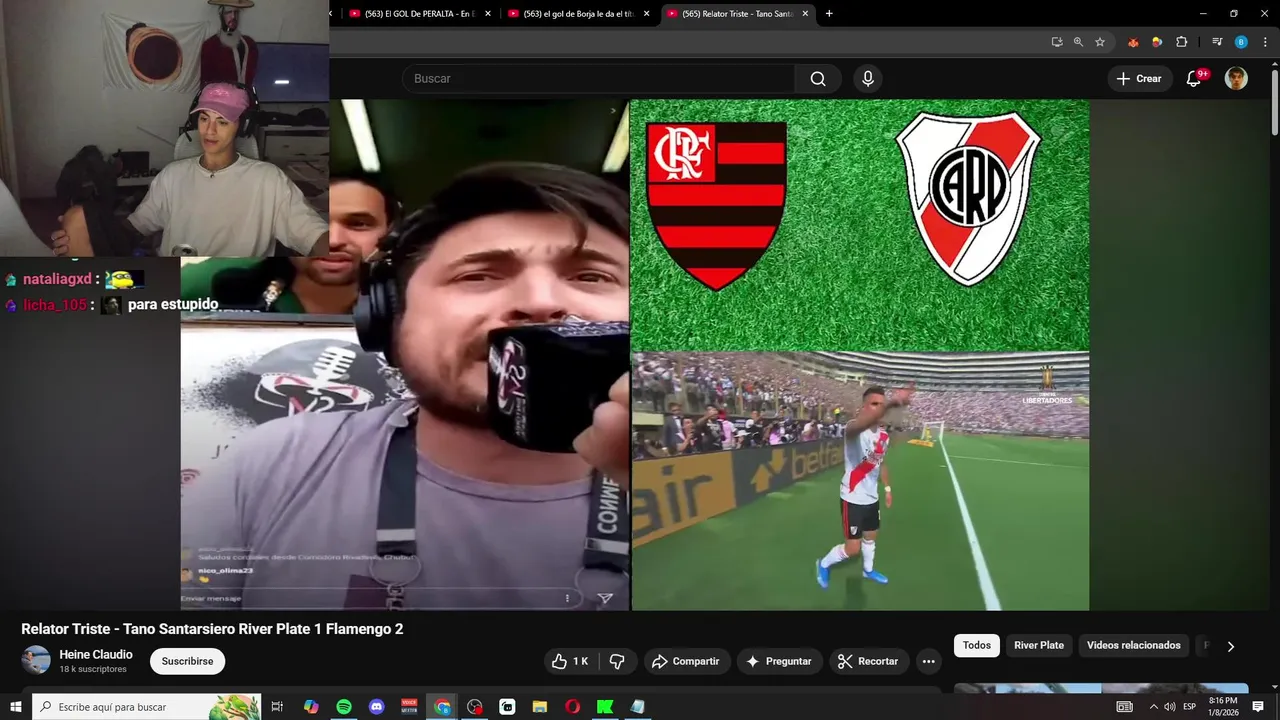Image resolution: width=1280 pixels, height=720 pixels.
Task: Open the Extensions puzzle-piece menu
Action: click(x=1181, y=42)
